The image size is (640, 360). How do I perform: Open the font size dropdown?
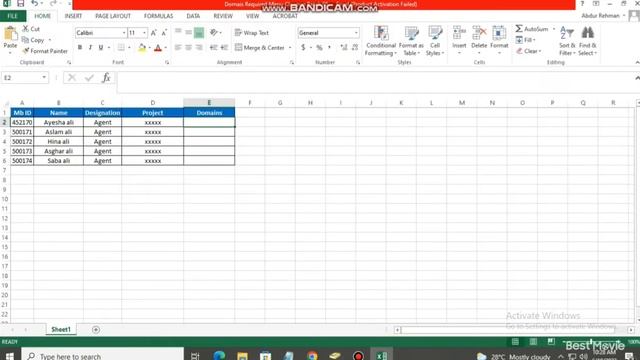144,33
